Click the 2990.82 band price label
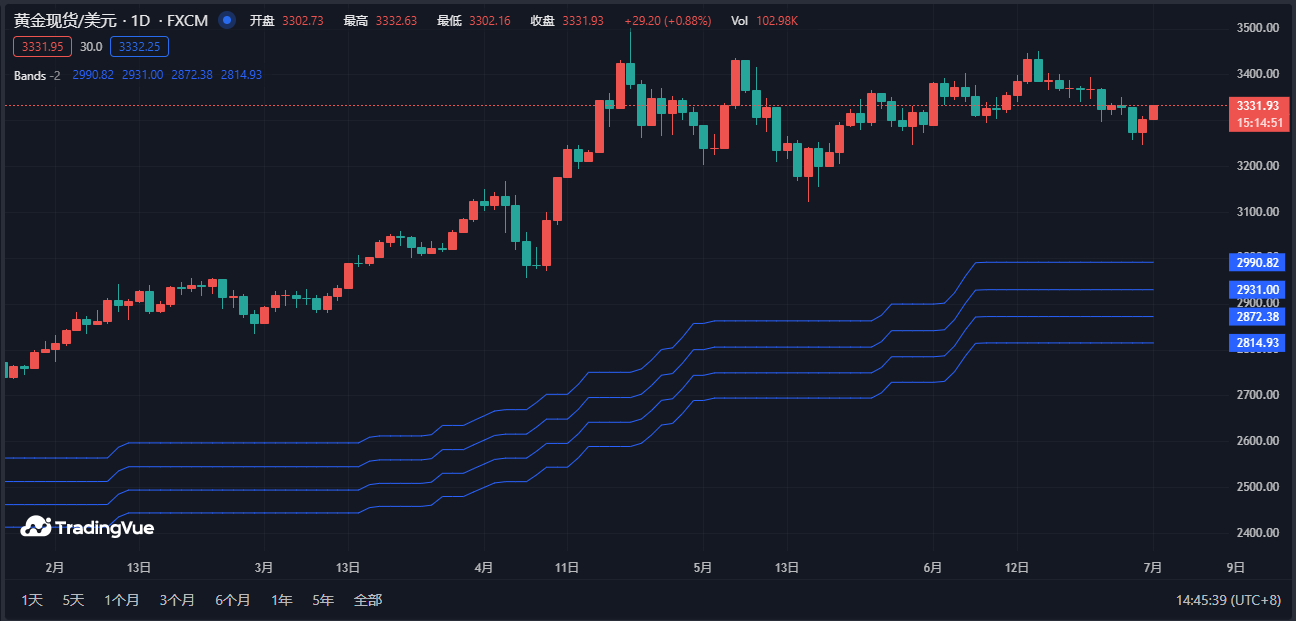Viewport: 1296px width, 621px height. pos(1257,263)
